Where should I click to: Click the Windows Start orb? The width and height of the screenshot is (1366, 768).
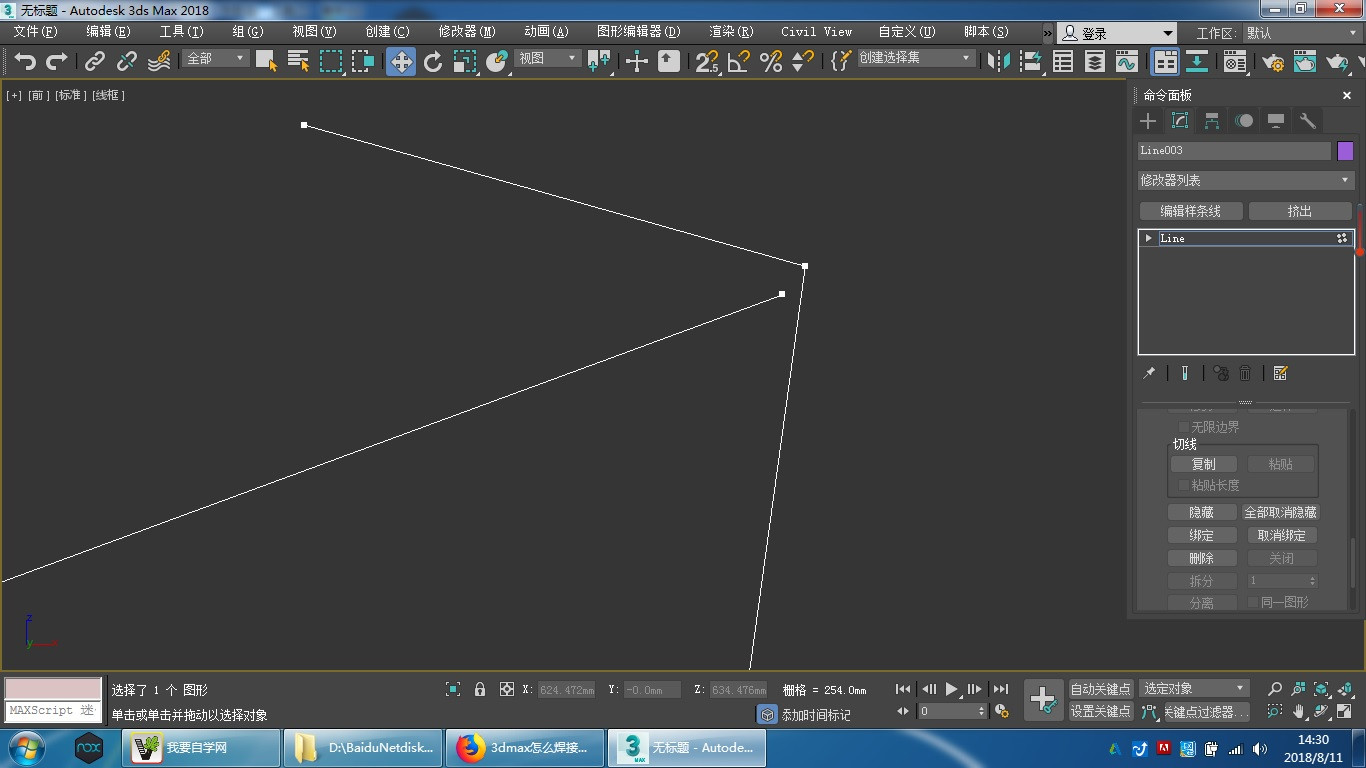(x=27, y=748)
